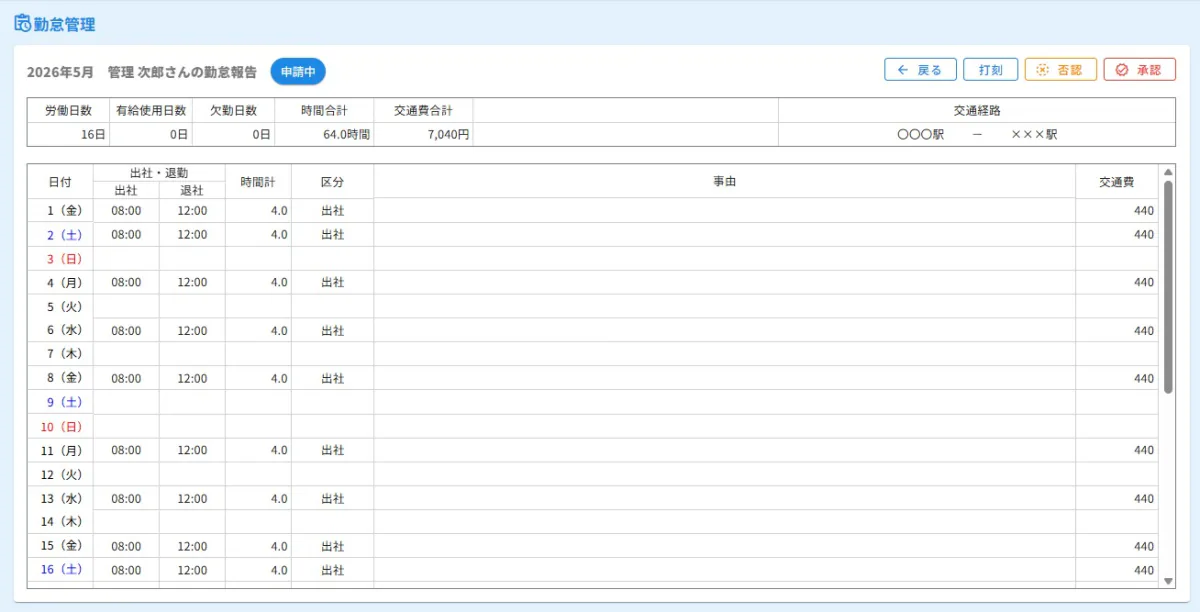The width and height of the screenshot is (1200, 612).
Task: Click the table scrollbar down arrow
Action: pos(1168,580)
